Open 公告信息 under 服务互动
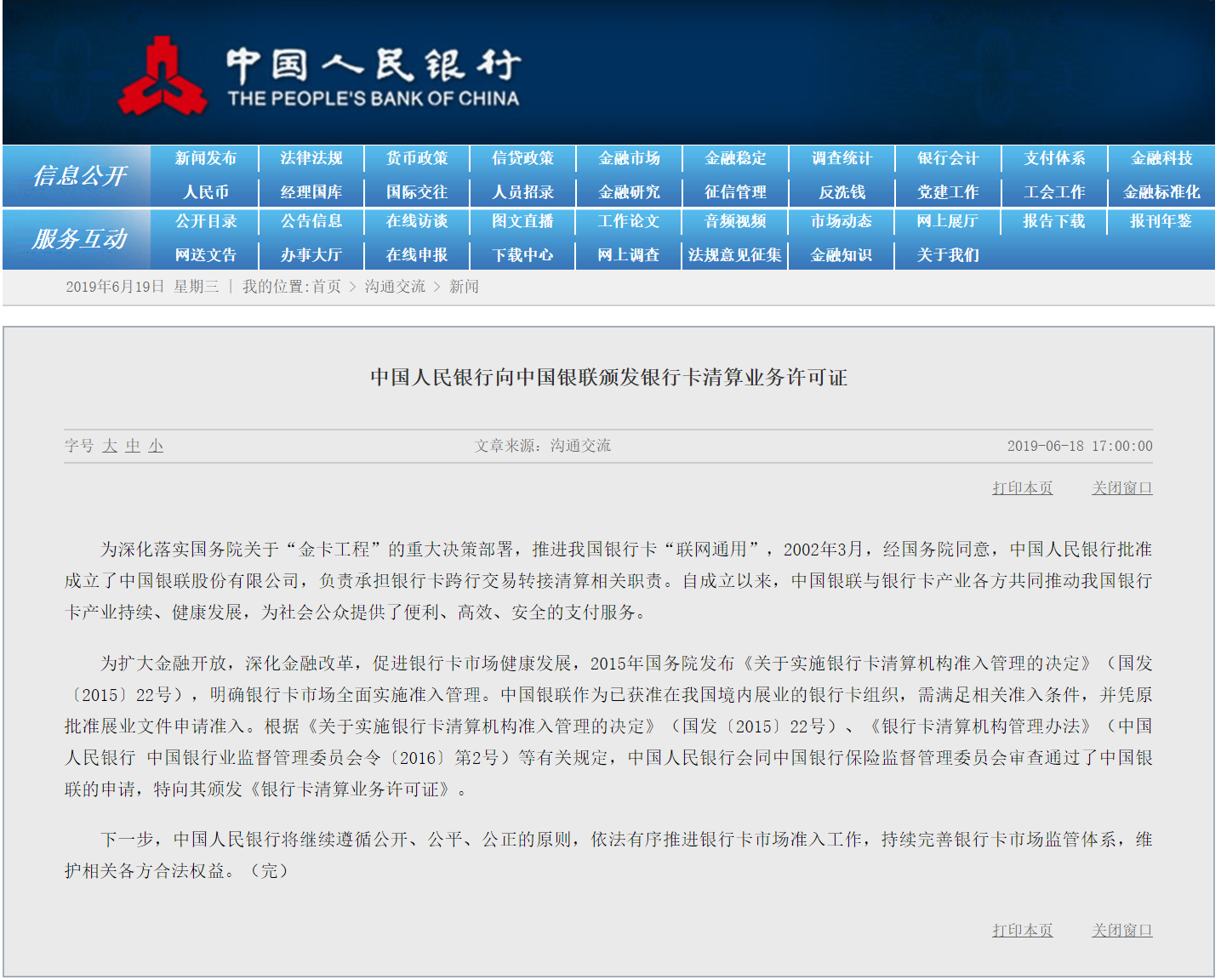The height and width of the screenshot is (980, 1221). 311,221
